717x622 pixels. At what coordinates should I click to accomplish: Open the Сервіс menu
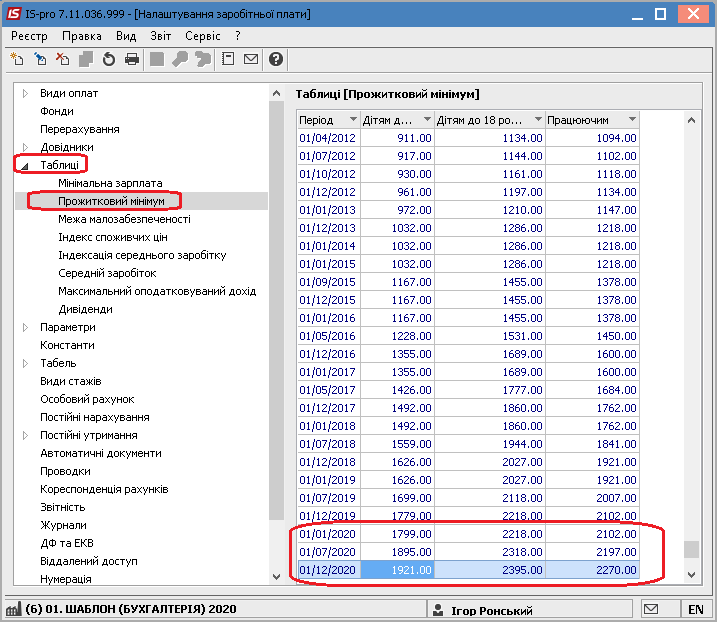coord(203,36)
